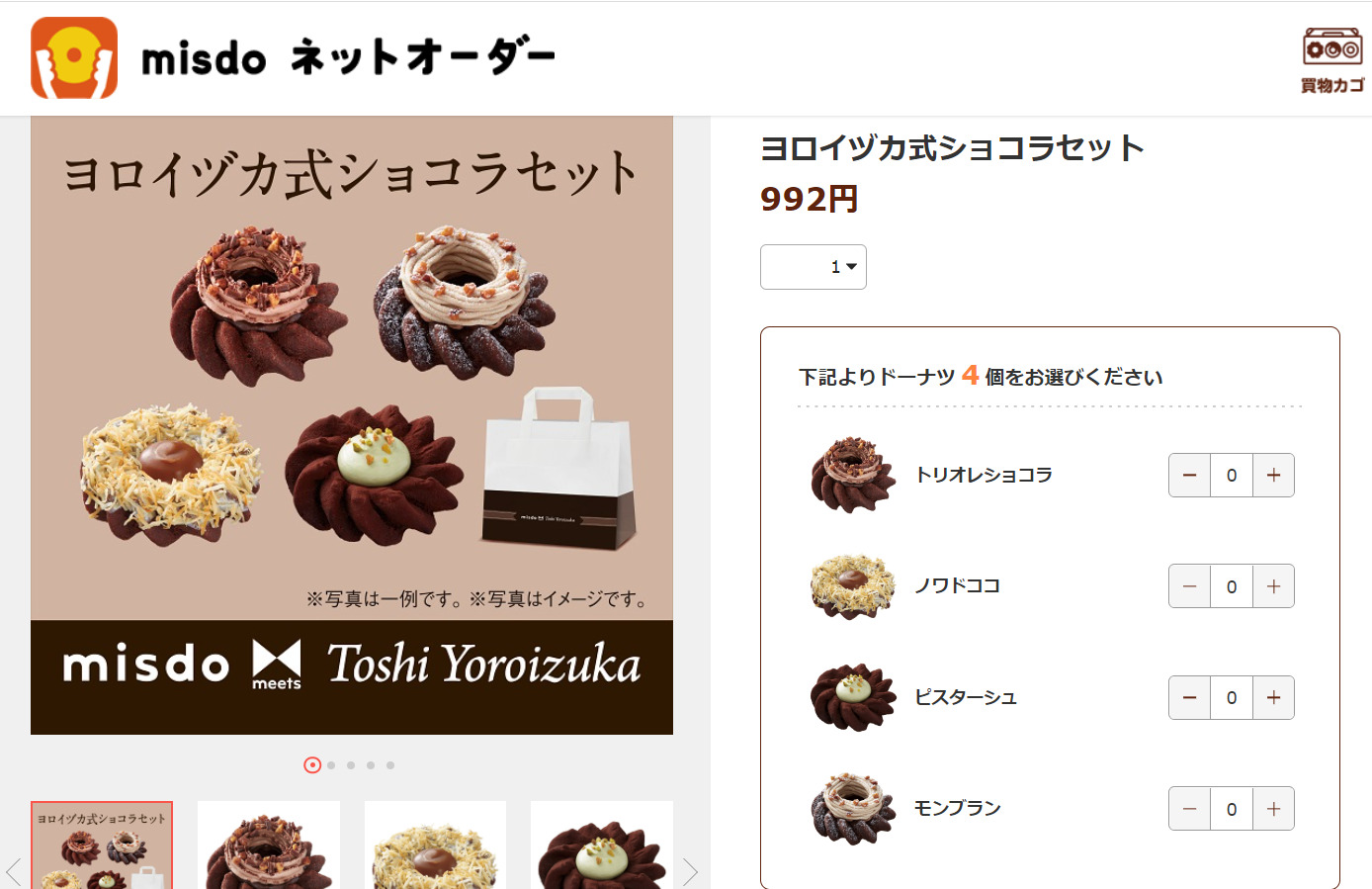The width and height of the screenshot is (1372, 889).
Task: Select the coconut ノワドココ donut thumbnail
Action: 435,845
